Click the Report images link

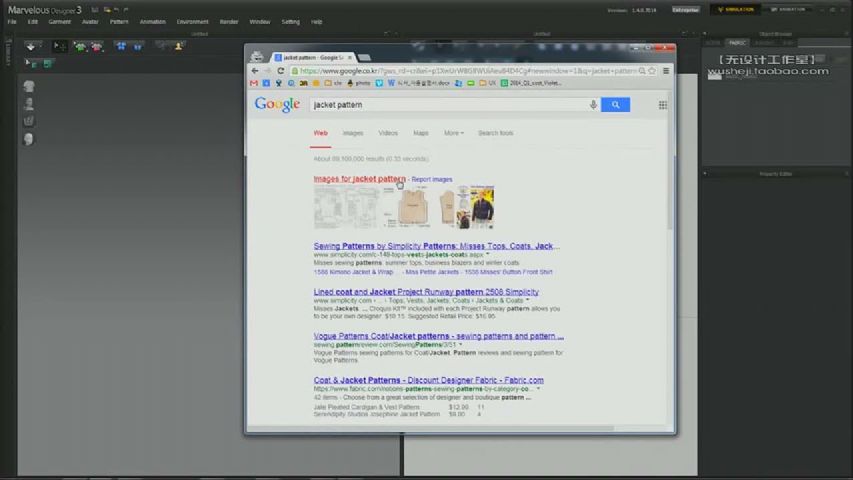click(431, 180)
